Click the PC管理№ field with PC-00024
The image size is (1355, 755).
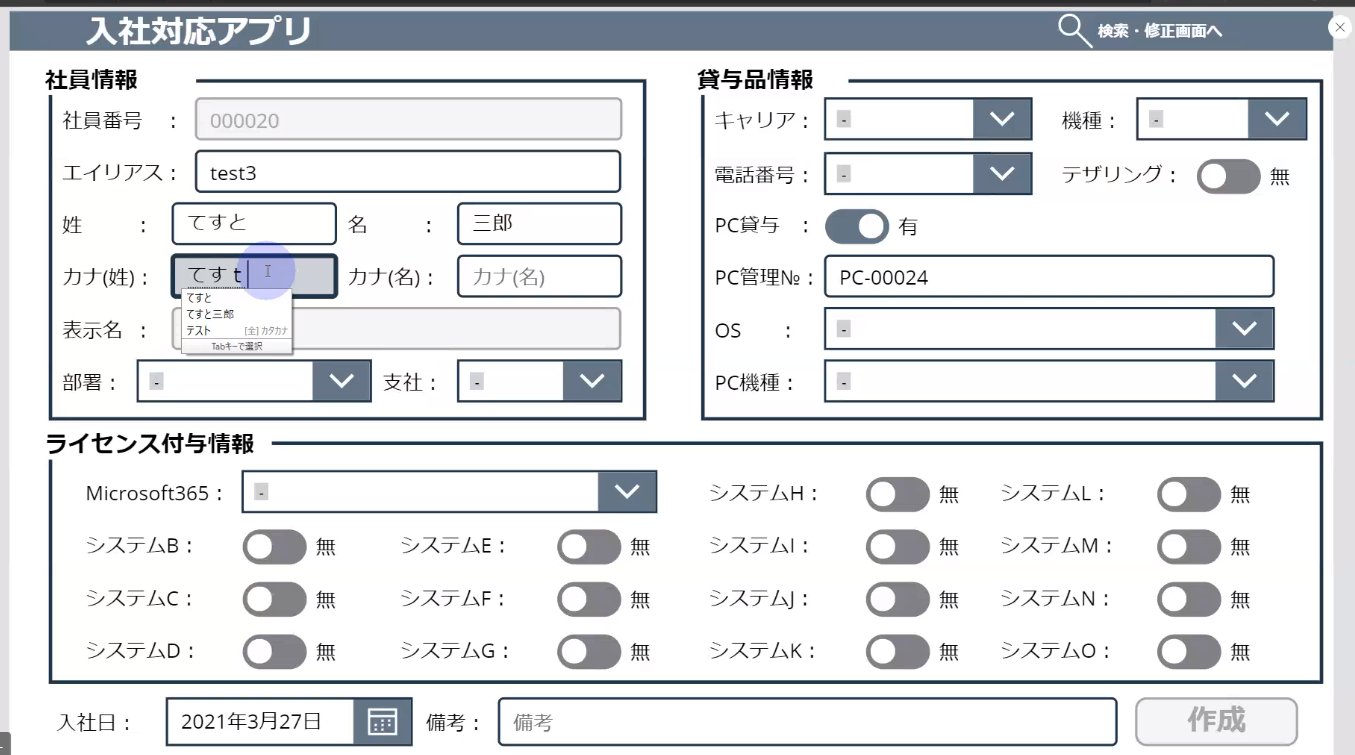pos(1049,277)
